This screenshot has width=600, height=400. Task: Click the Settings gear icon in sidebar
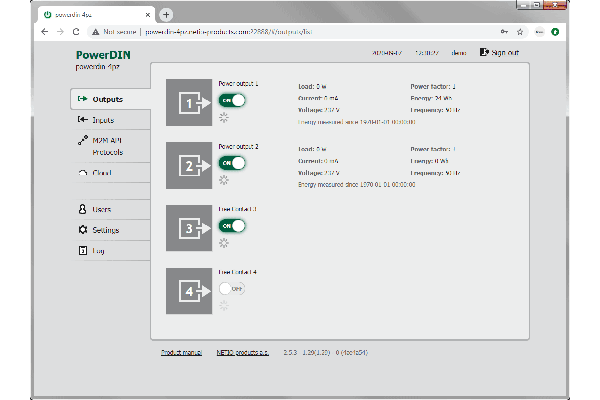pos(83,230)
